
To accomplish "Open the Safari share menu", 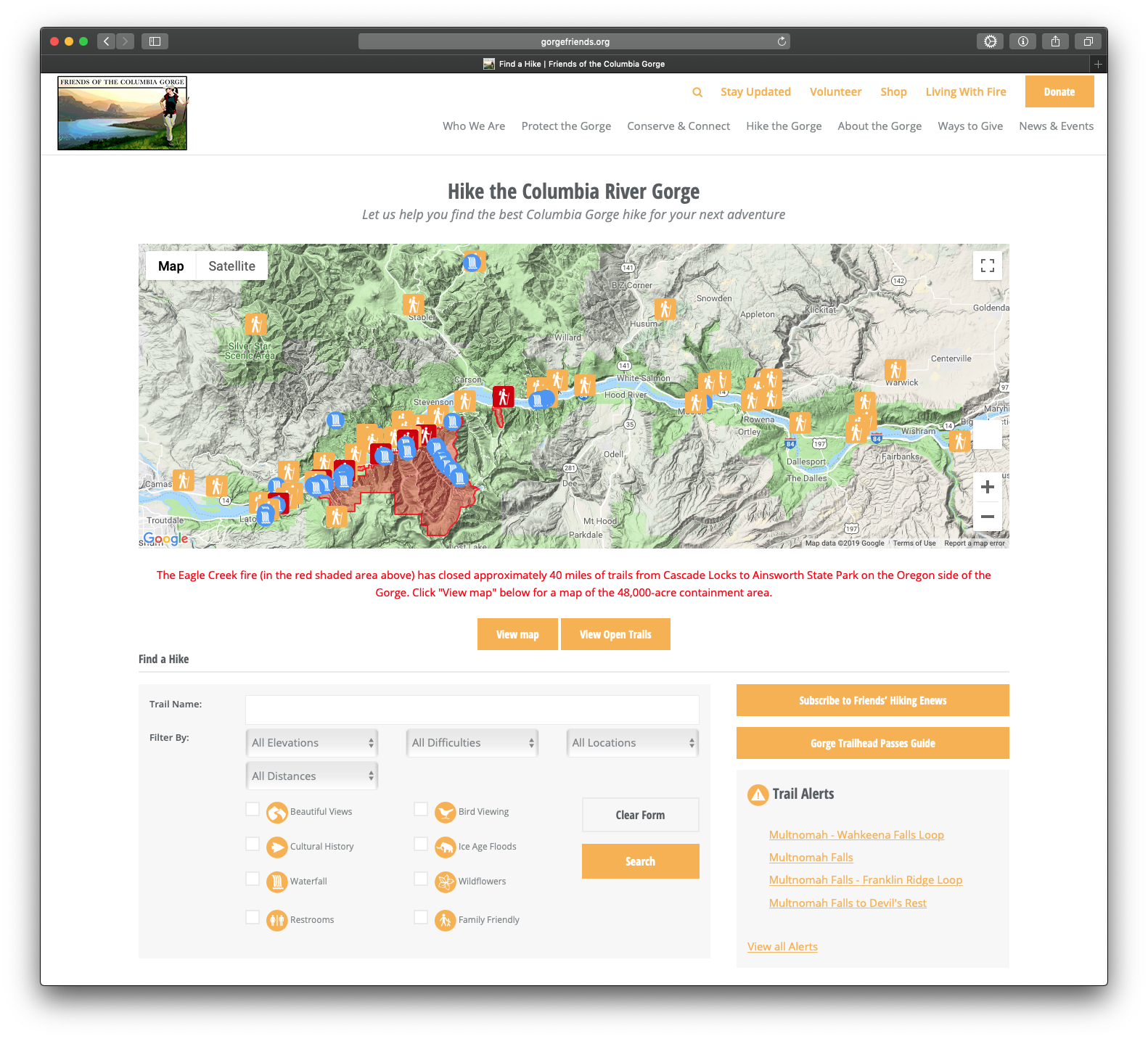I will pyautogui.click(x=1055, y=41).
